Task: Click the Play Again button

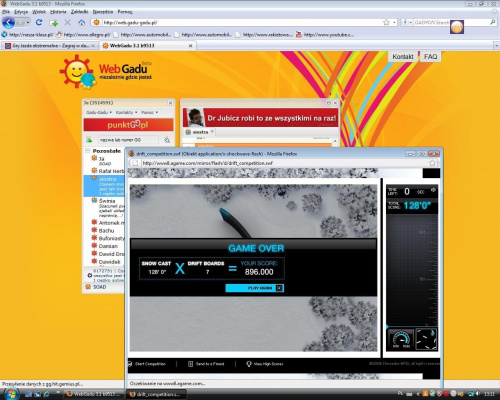Action: (x=255, y=288)
